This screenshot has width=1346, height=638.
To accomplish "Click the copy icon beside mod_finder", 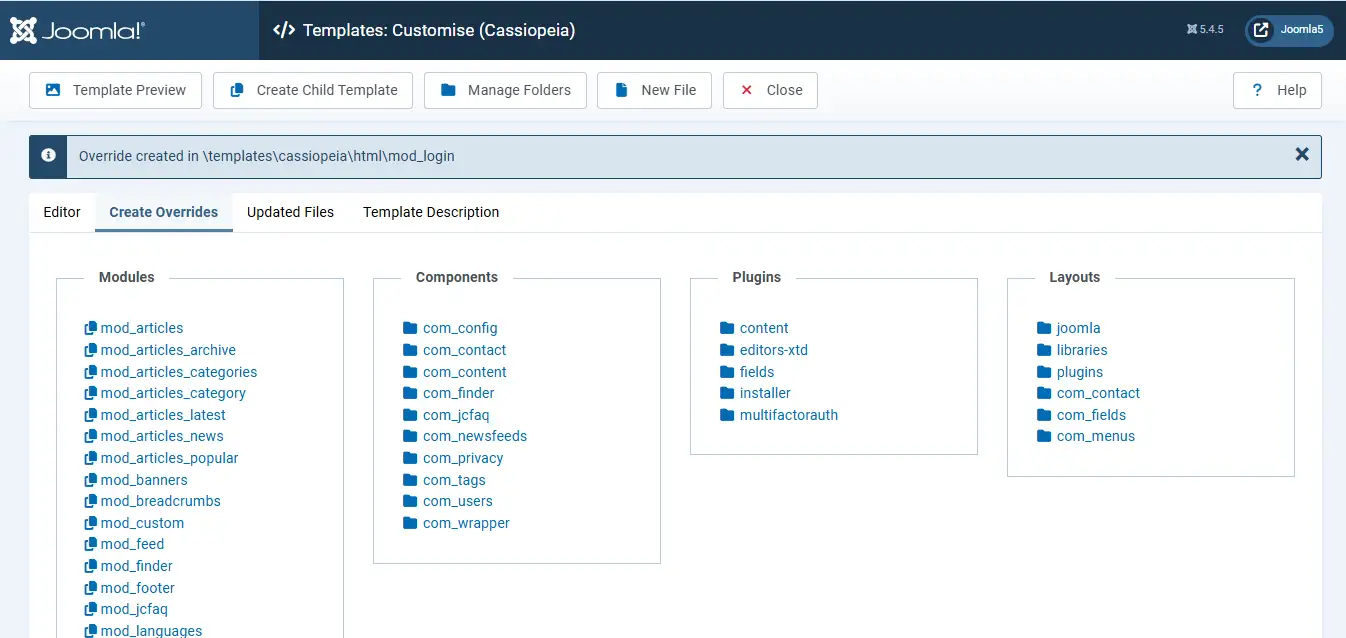I will point(91,566).
